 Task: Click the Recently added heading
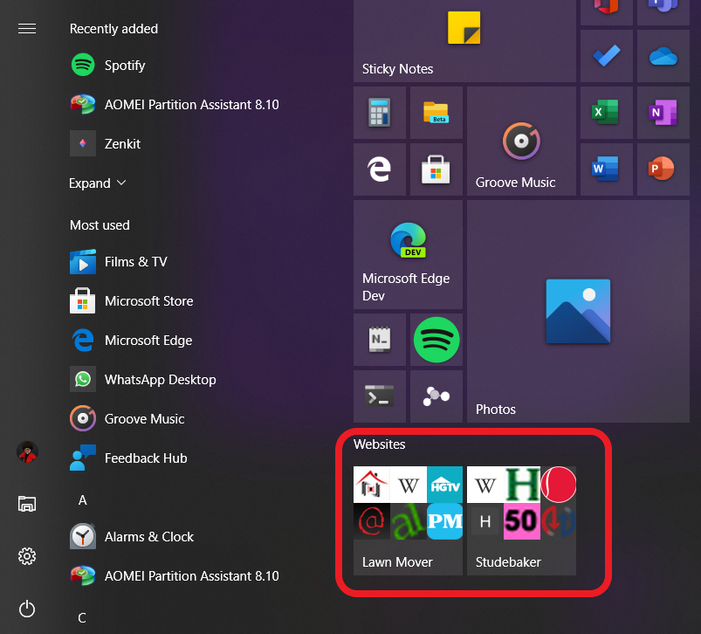pyautogui.click(x=114, y=29)
